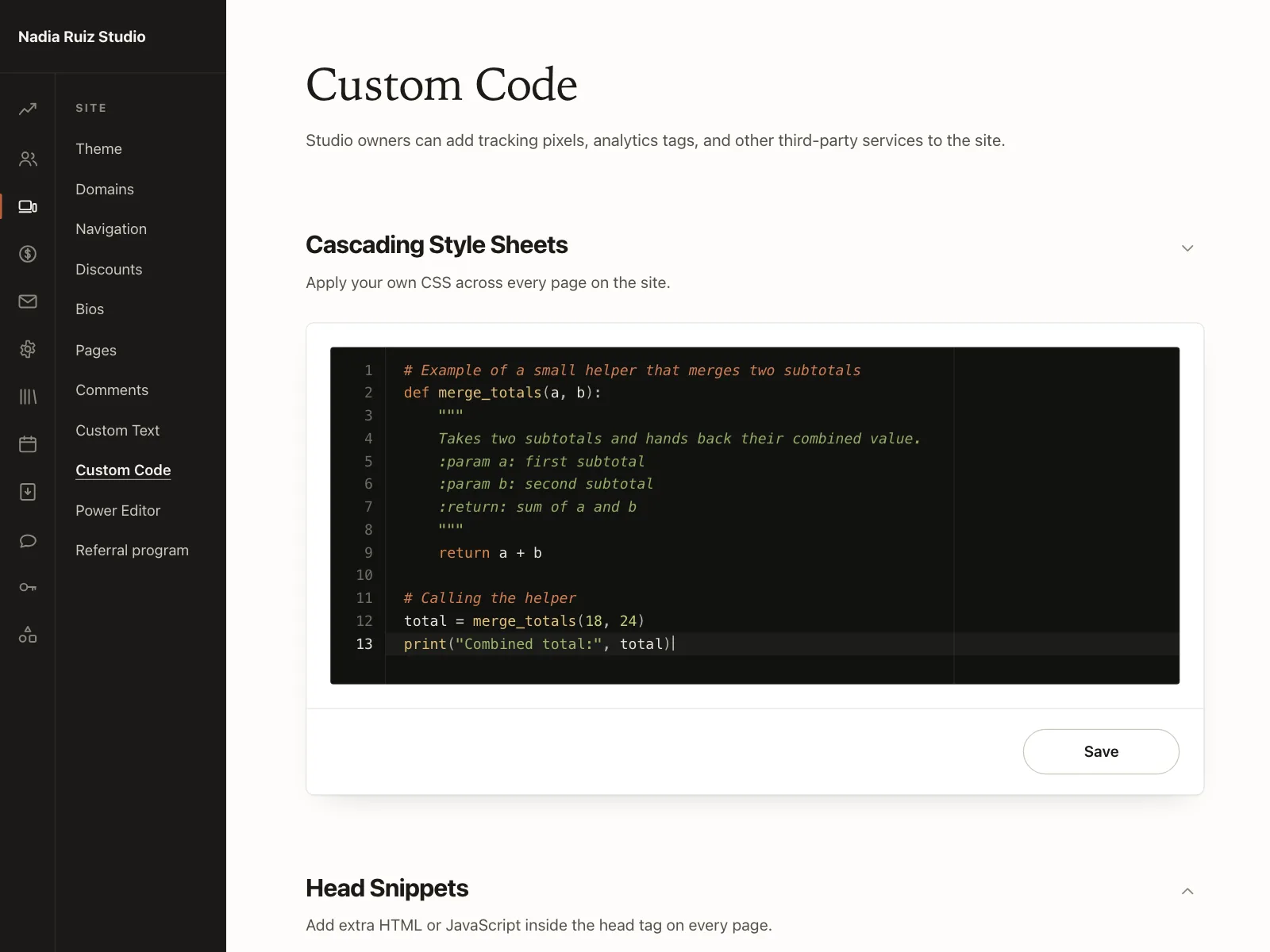Screen dimensions: 1270x952
Task: Click the Nadia Ruiz Studio title
Action: [82, 36]
